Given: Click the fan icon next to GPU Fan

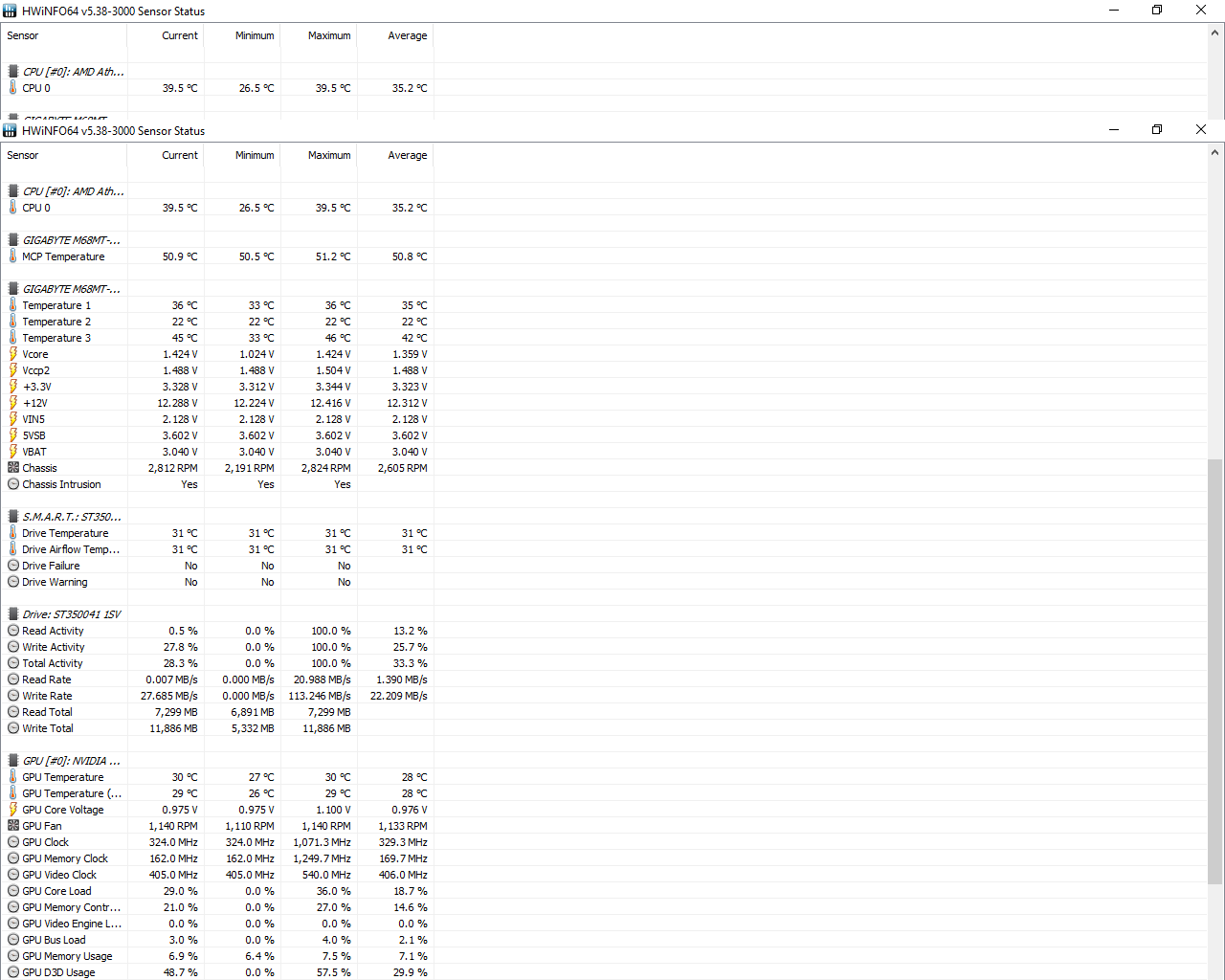Looking at the screenshot, I should (x=13, y=826).
